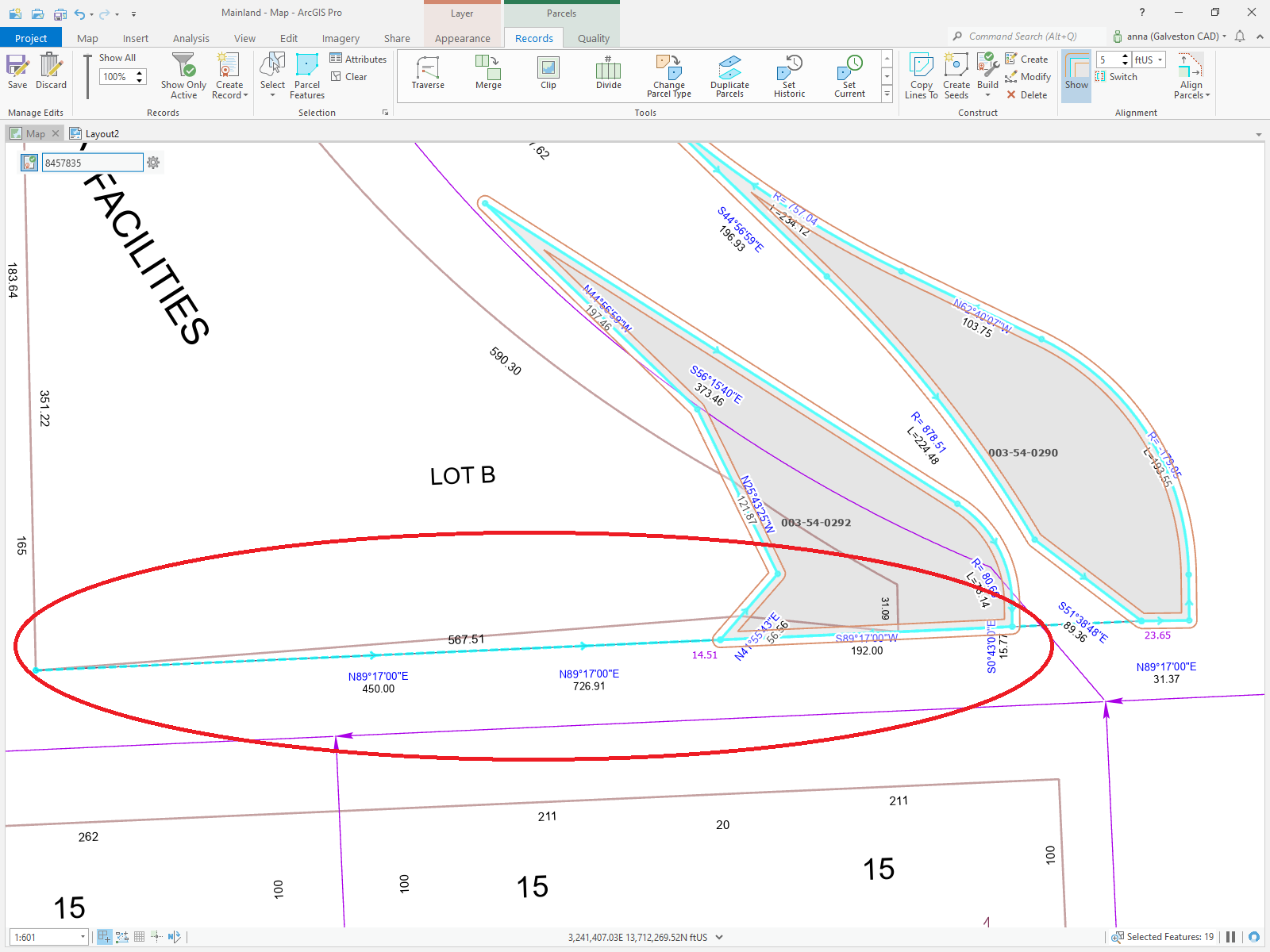Switch to the Layout2 view tab

tap(94, 133)
